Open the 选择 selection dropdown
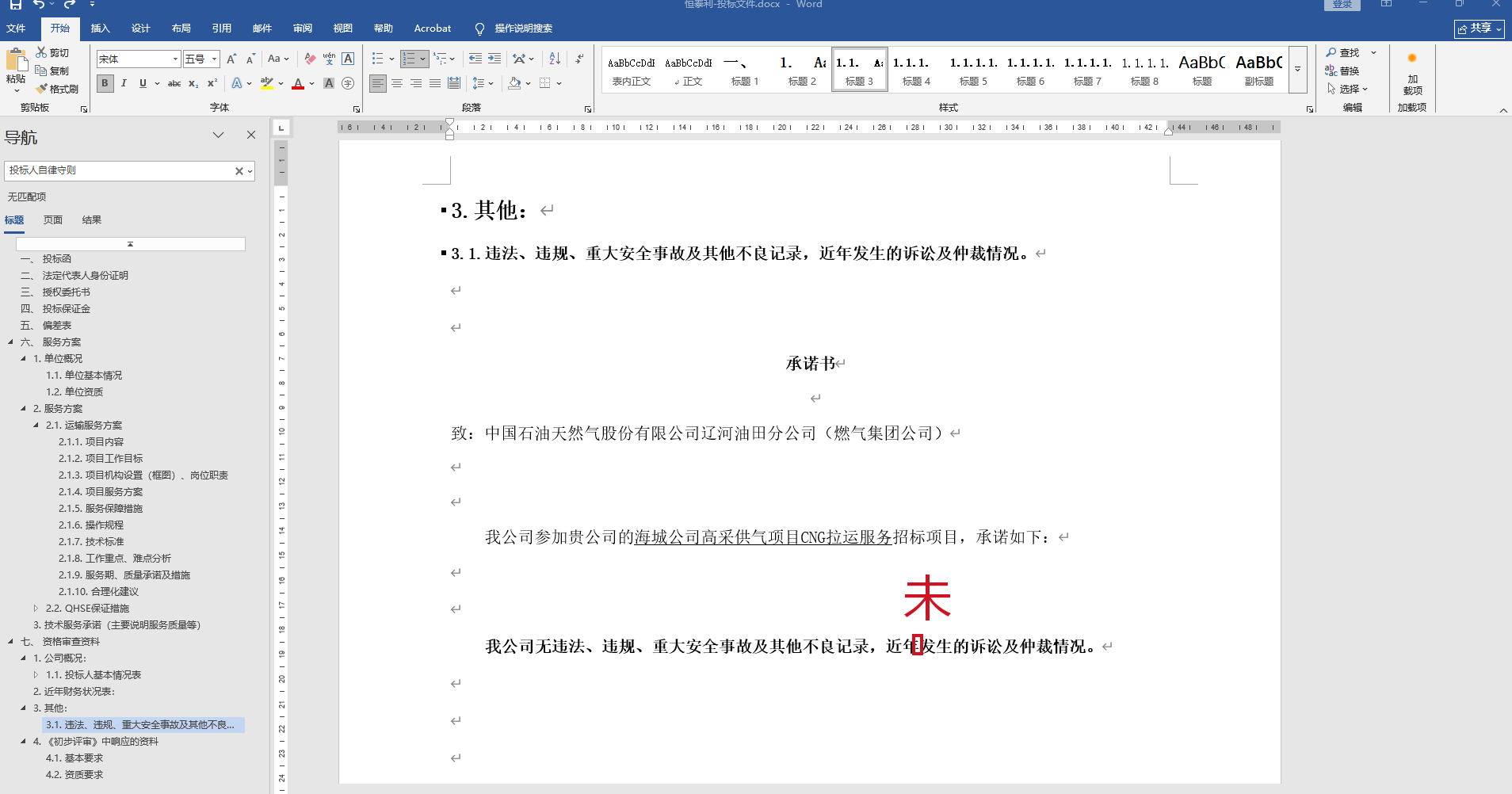The width and height of the screenshot is (1512, 794). coord(1347,89)
